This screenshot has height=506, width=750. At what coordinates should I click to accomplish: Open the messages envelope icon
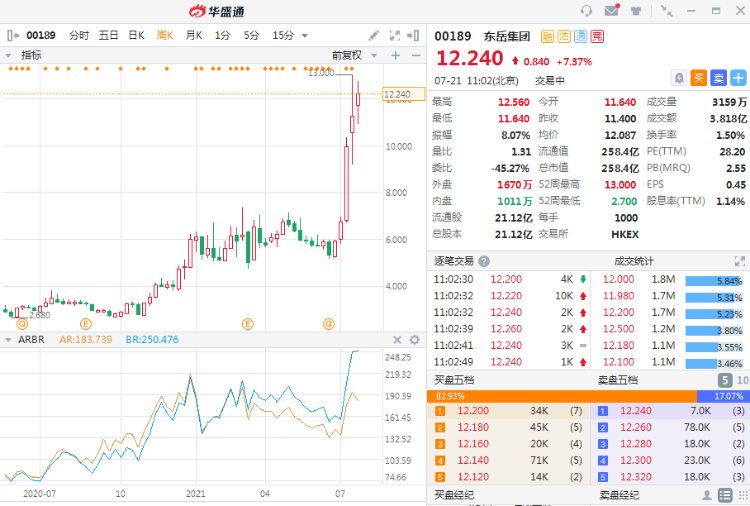coord(612,10)
